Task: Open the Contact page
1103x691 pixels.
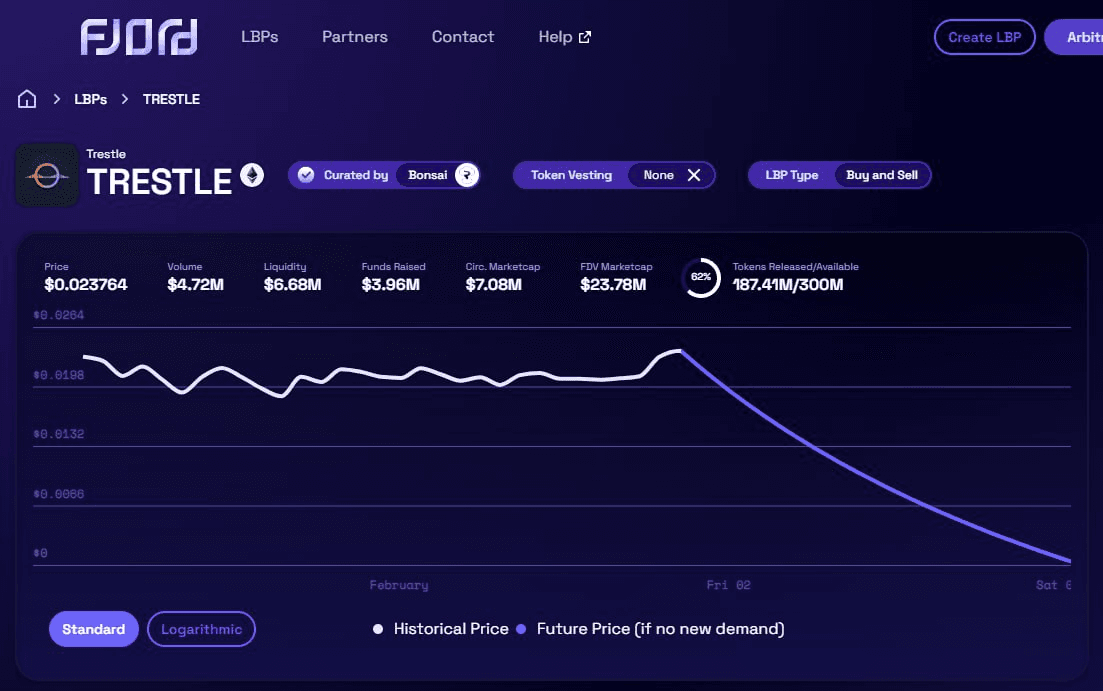Action: [462, 37]
